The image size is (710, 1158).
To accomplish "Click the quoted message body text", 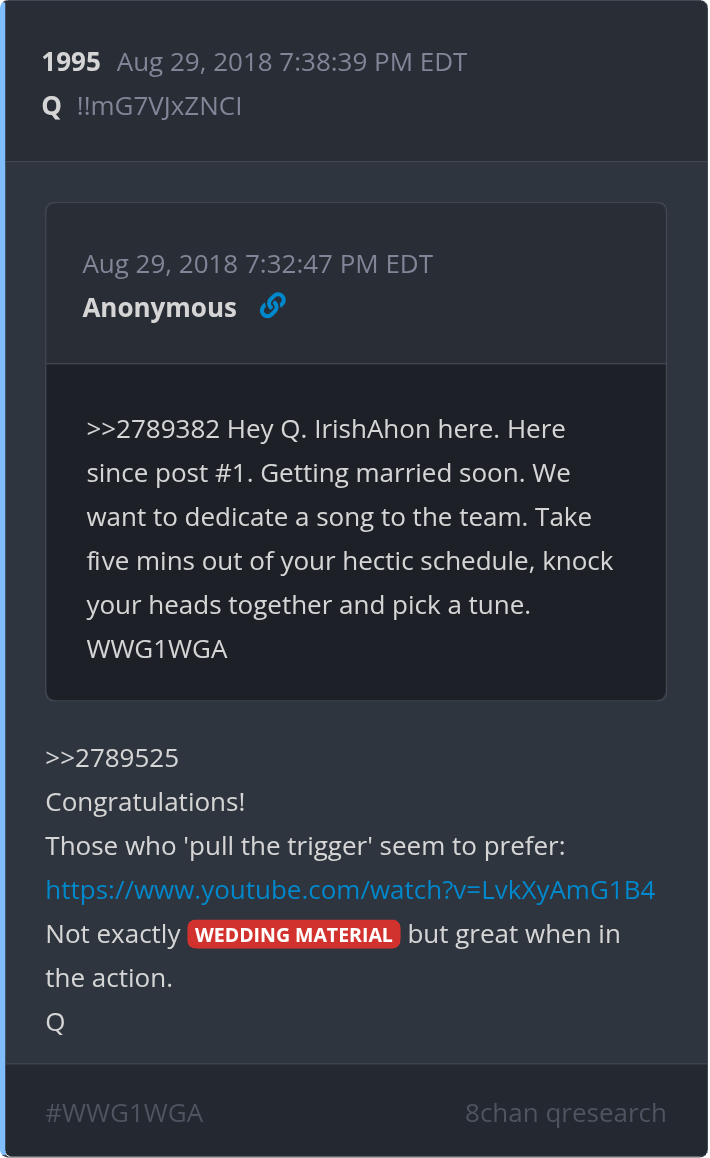I will [350, 539].
